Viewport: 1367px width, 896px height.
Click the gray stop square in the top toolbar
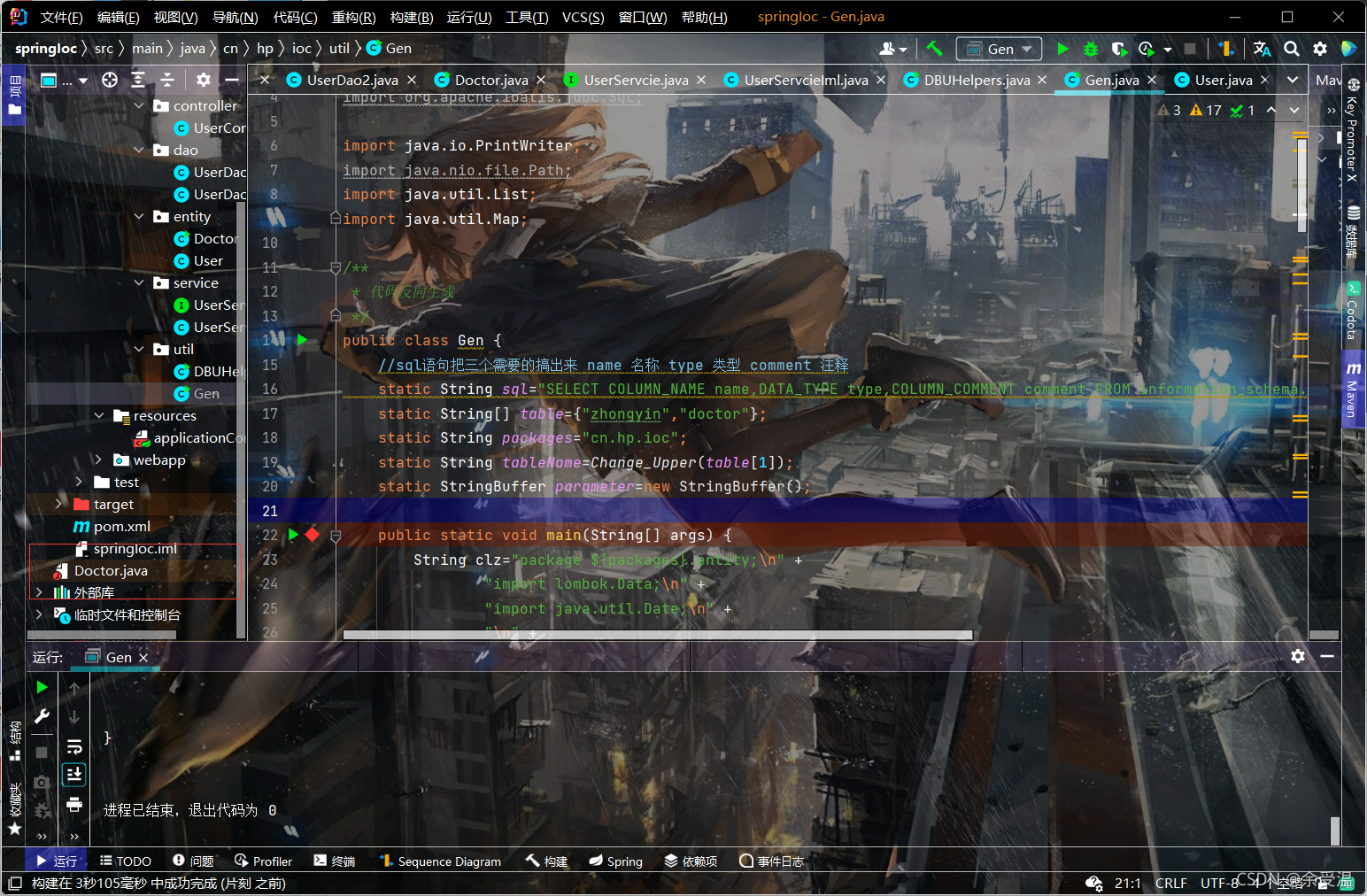1190,49
